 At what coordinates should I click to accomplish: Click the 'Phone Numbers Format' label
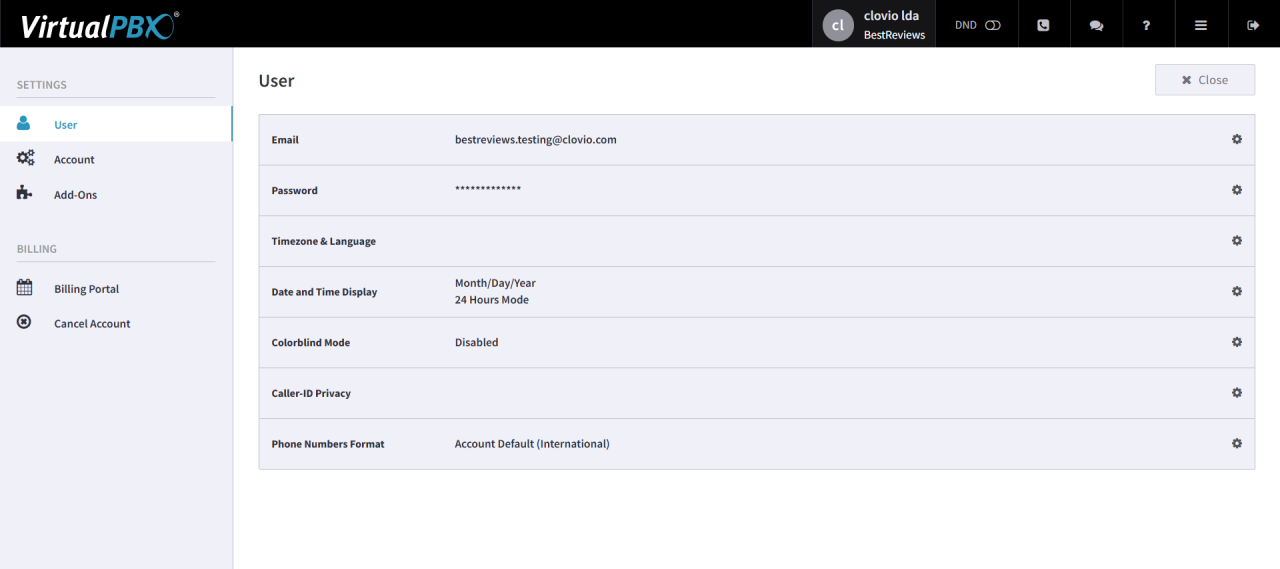click(x=328, y=444)
